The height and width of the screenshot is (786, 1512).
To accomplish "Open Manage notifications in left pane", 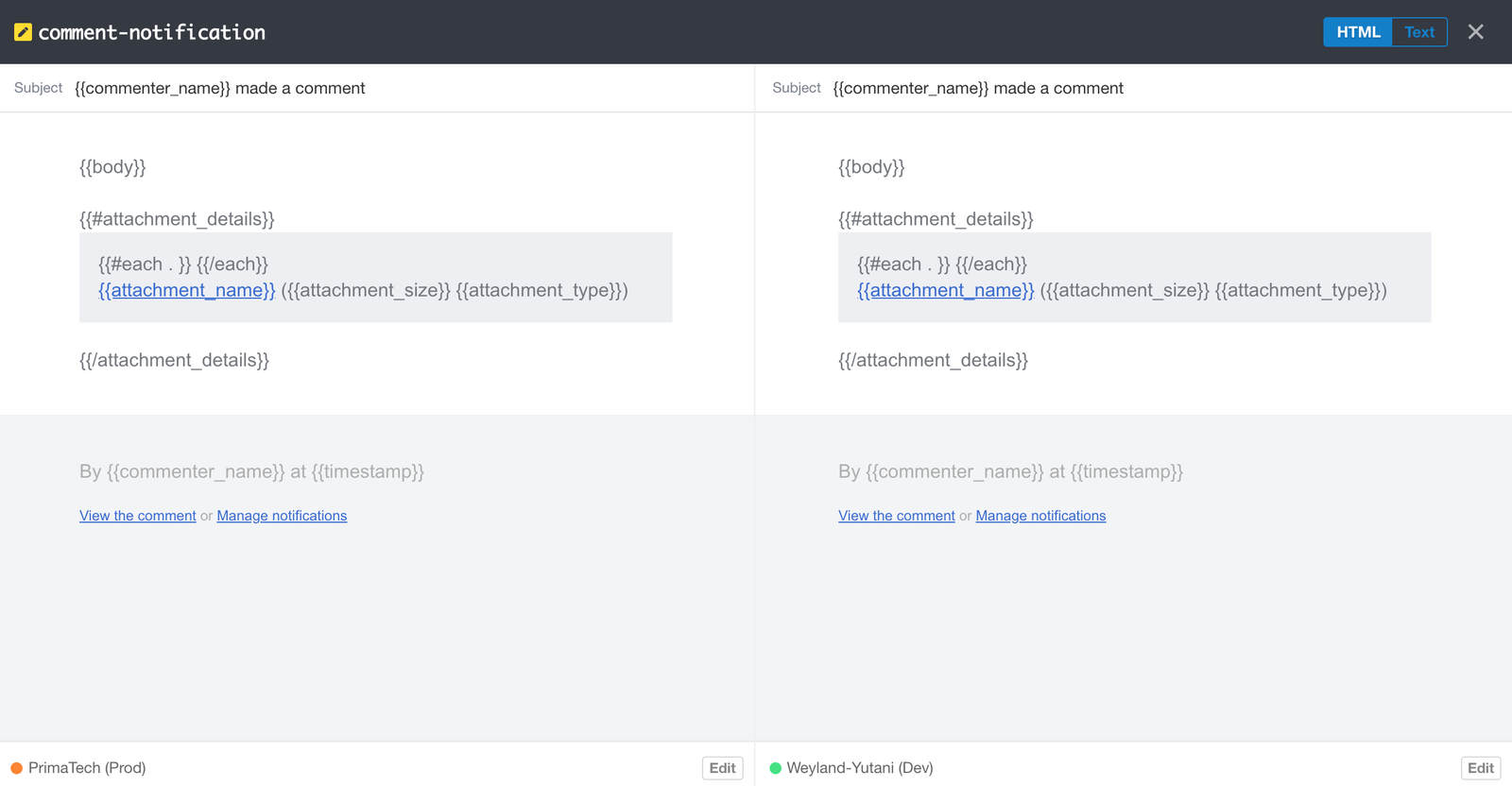I will (282, 516).
